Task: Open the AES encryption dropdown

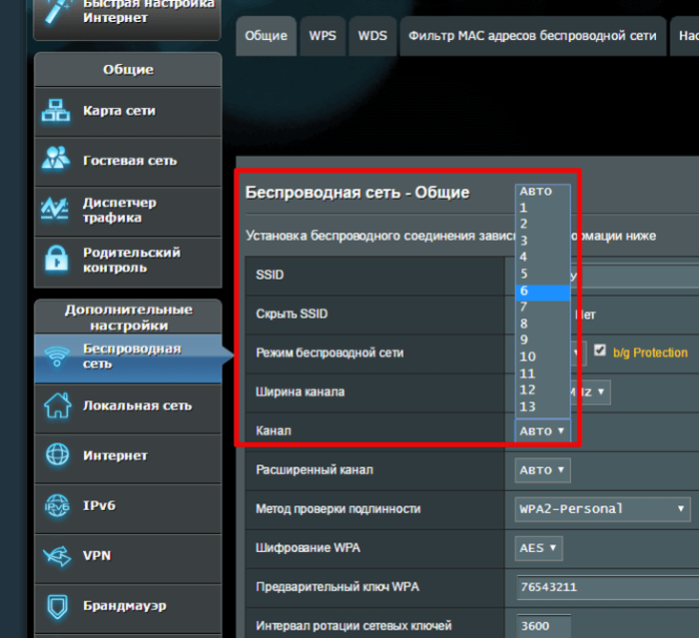Action: [539, 548]
